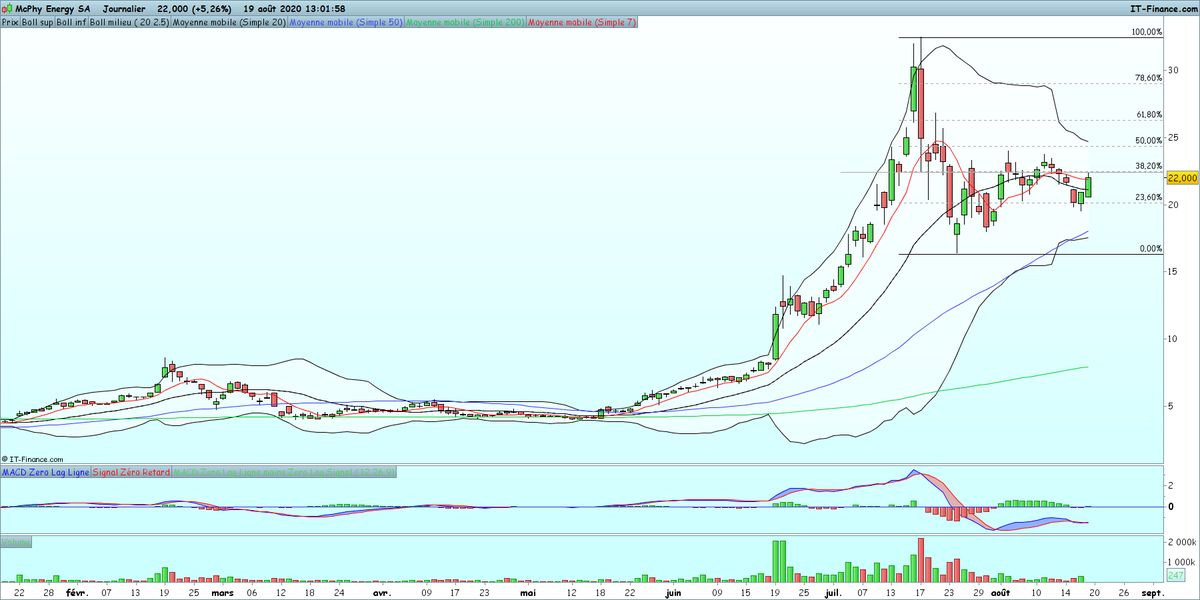Click the yellow 22,000 current price tag
Screen dimensions: 1200x600
1182,177
